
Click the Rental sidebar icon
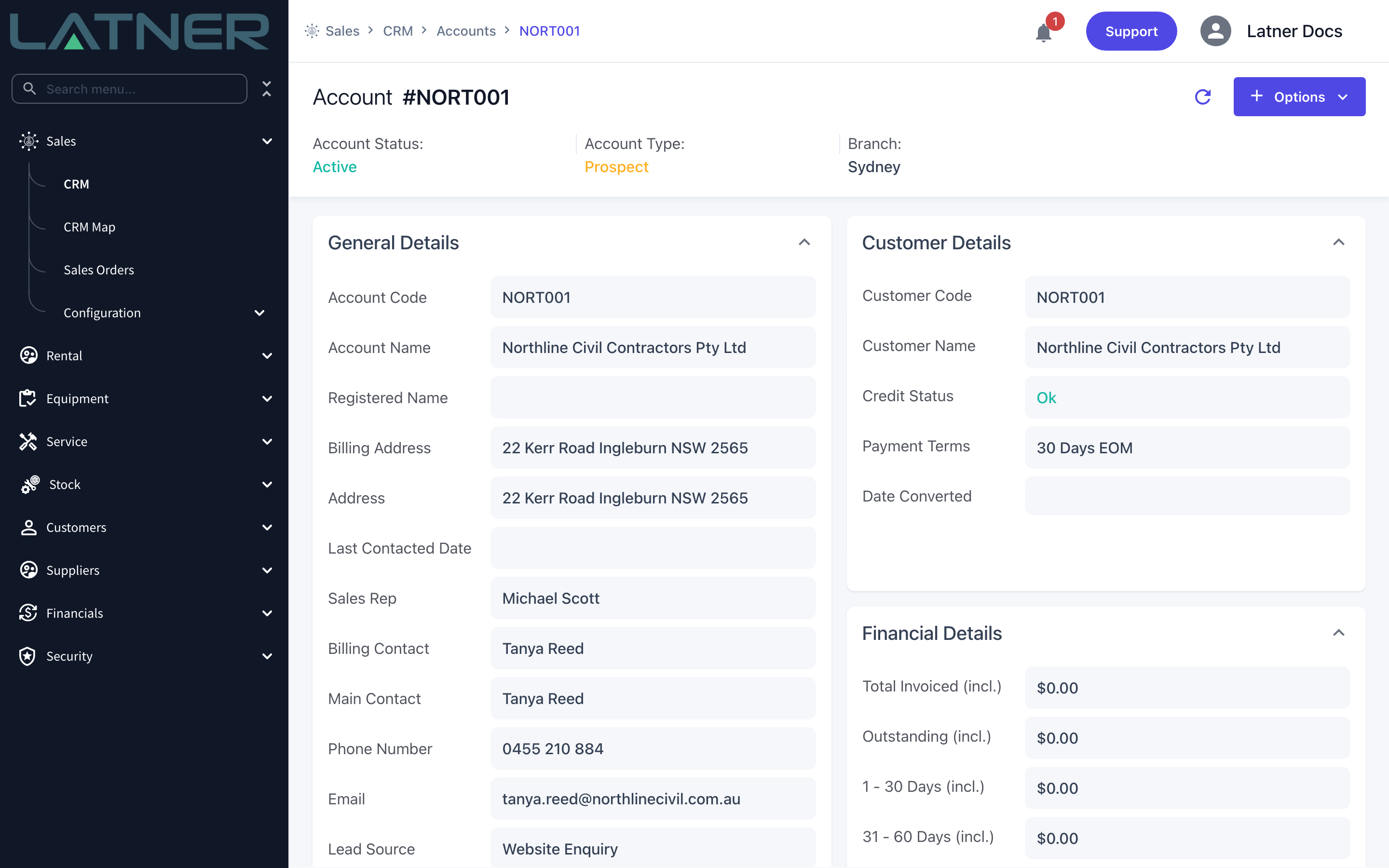(x=28, y=356)
